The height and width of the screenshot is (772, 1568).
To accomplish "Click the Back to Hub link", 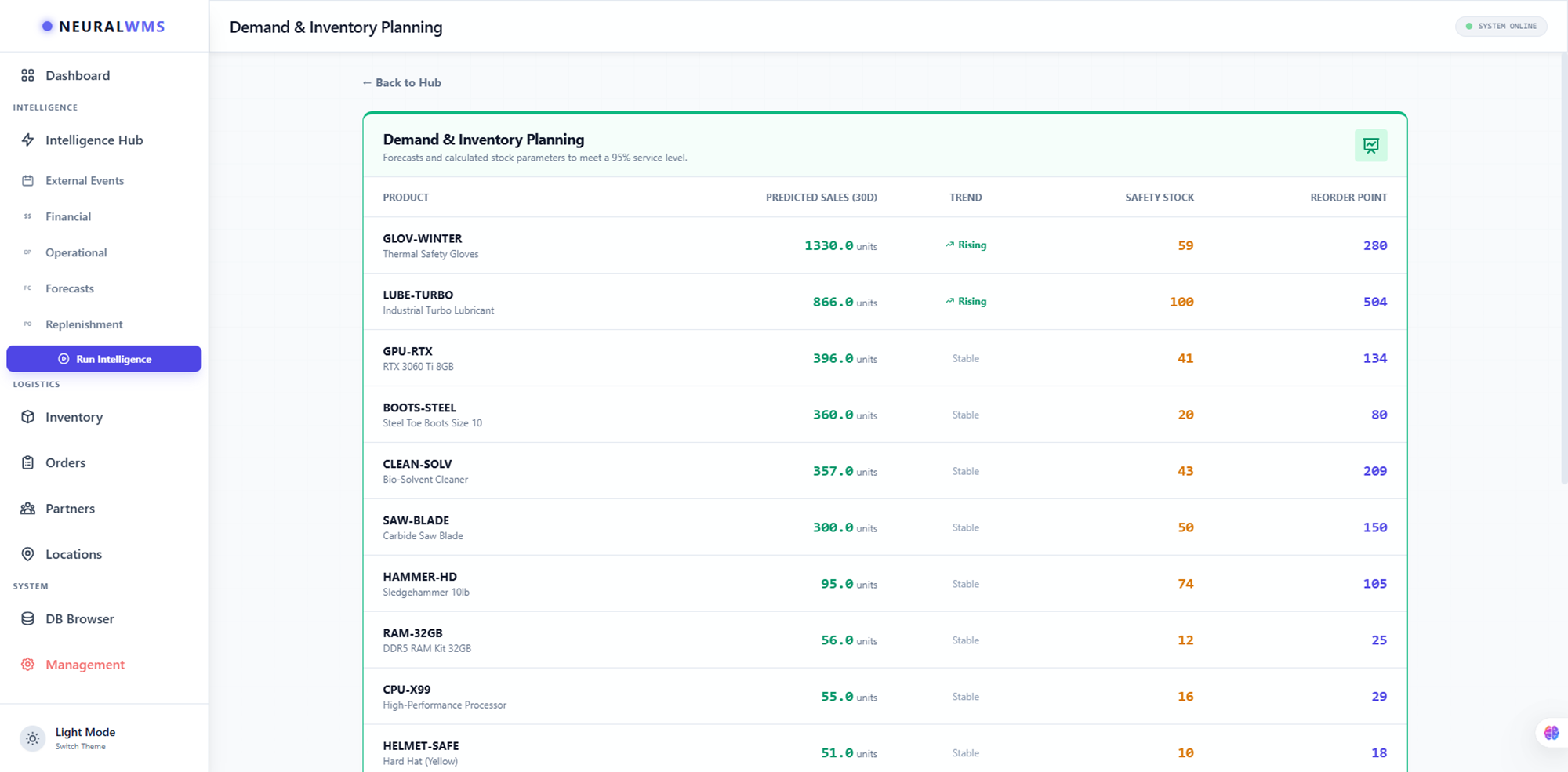I will pos(401,82).
